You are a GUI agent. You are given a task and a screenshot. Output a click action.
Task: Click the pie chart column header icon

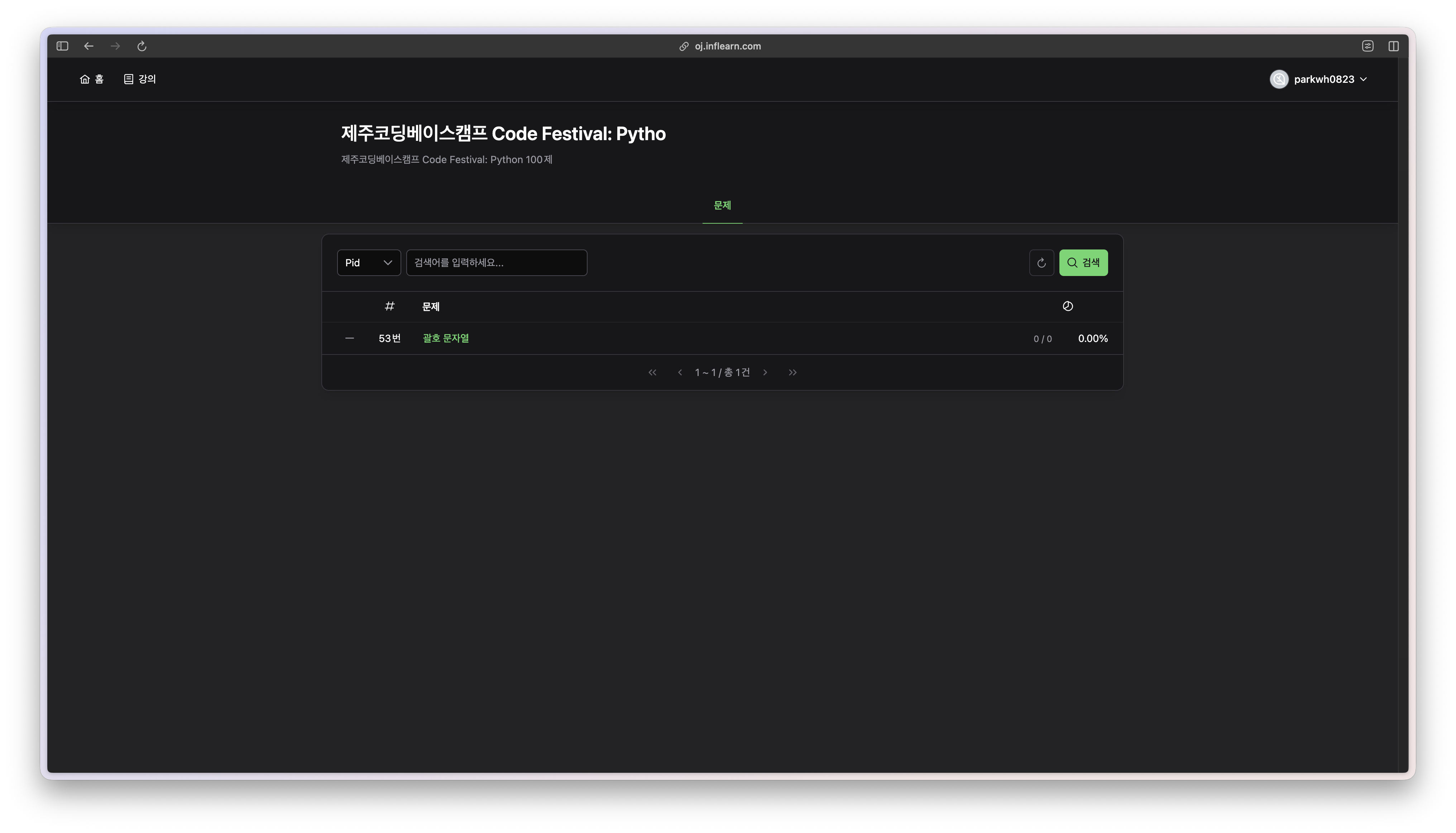[x=1067, y=307]
